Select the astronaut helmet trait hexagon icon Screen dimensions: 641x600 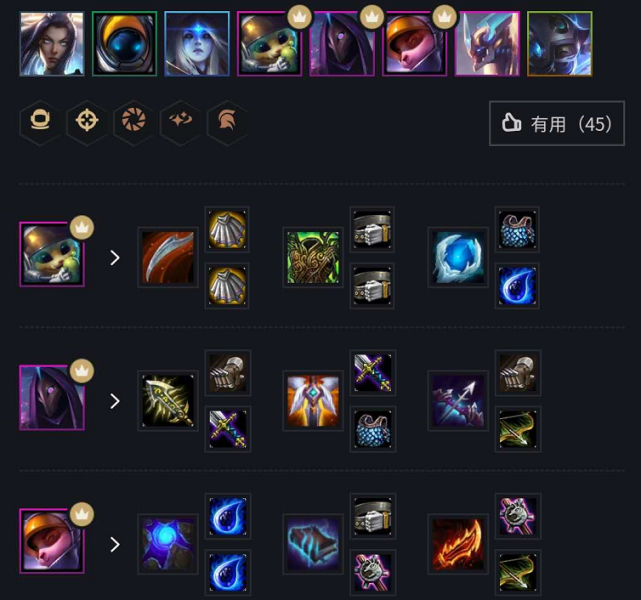[x=40, y=122]
